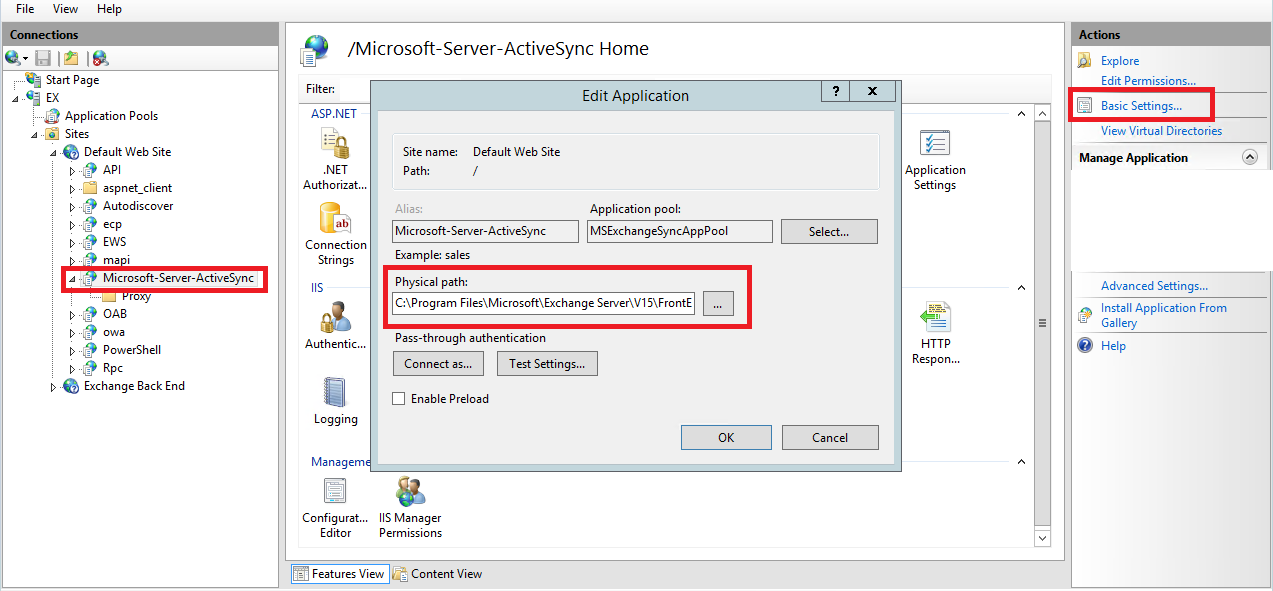This screenshot has width=1273, height=591.
Task: Open the File menu
Action: click(25, 9)
